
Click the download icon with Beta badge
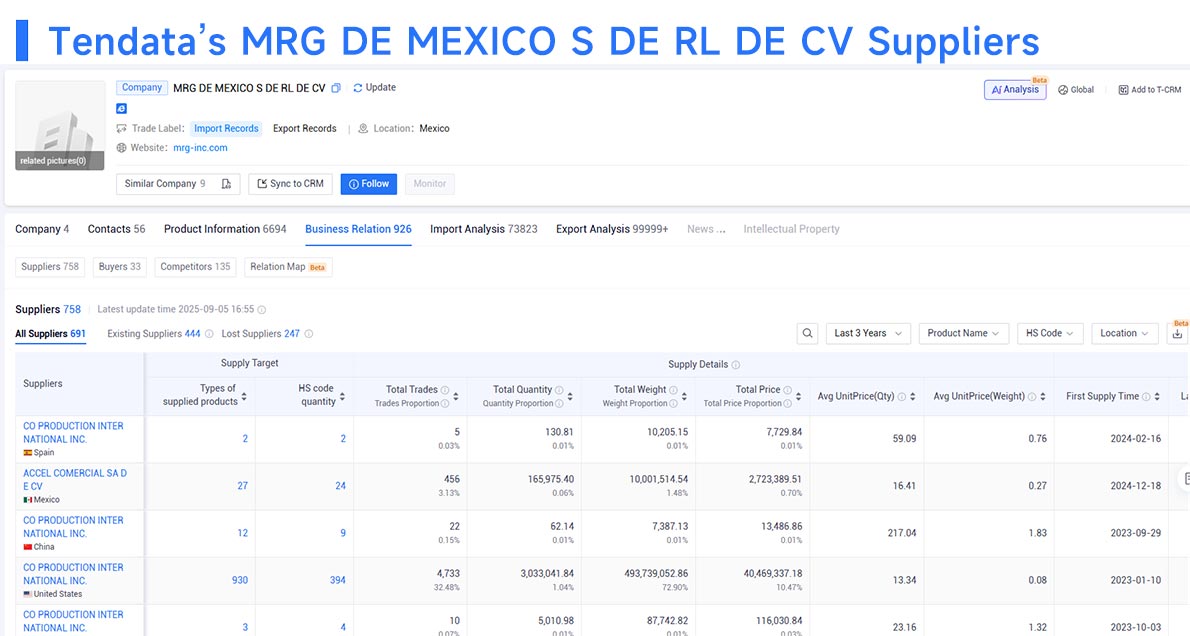pos(1177,333)
